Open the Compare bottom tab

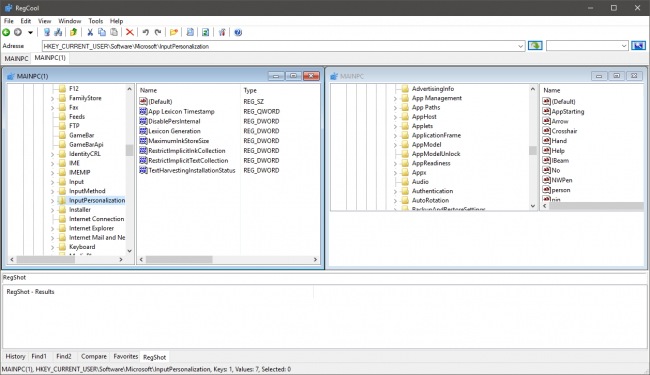(x=94, y=356)
